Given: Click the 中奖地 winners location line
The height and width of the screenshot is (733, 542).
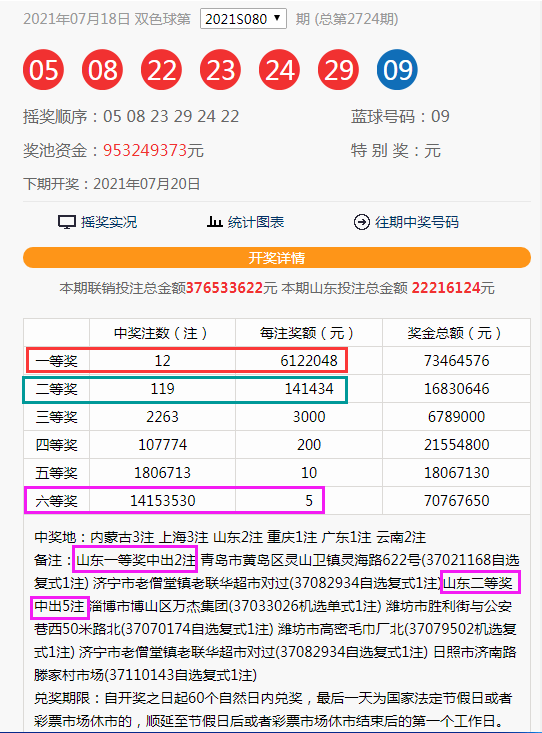Looking at the screenshot, I should (x=230, y=538).
